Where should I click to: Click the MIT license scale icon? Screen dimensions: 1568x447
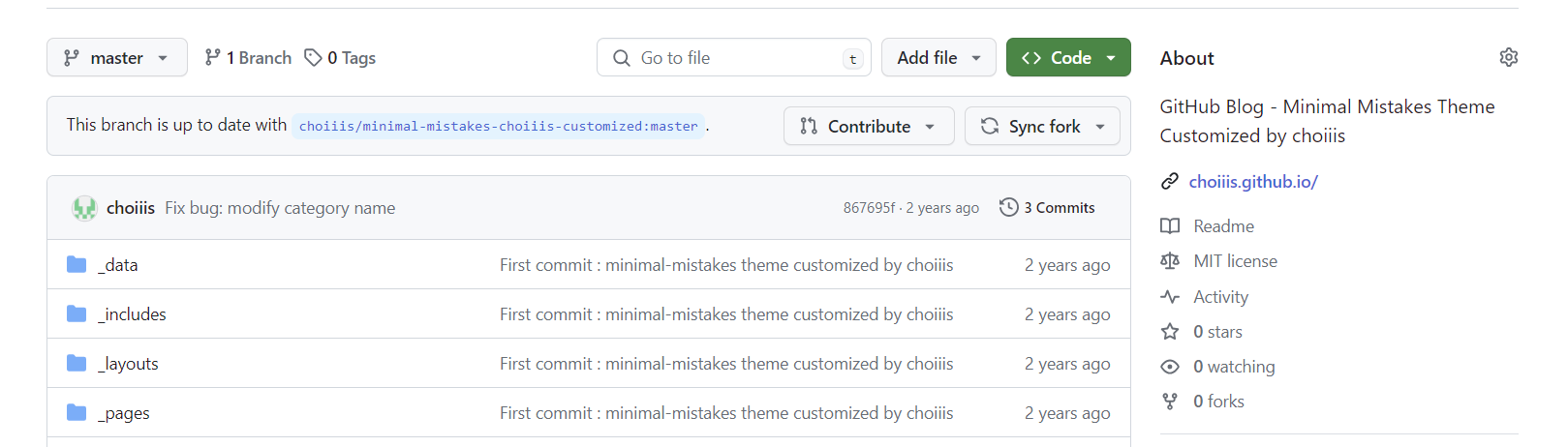[x=1170, y=261]
